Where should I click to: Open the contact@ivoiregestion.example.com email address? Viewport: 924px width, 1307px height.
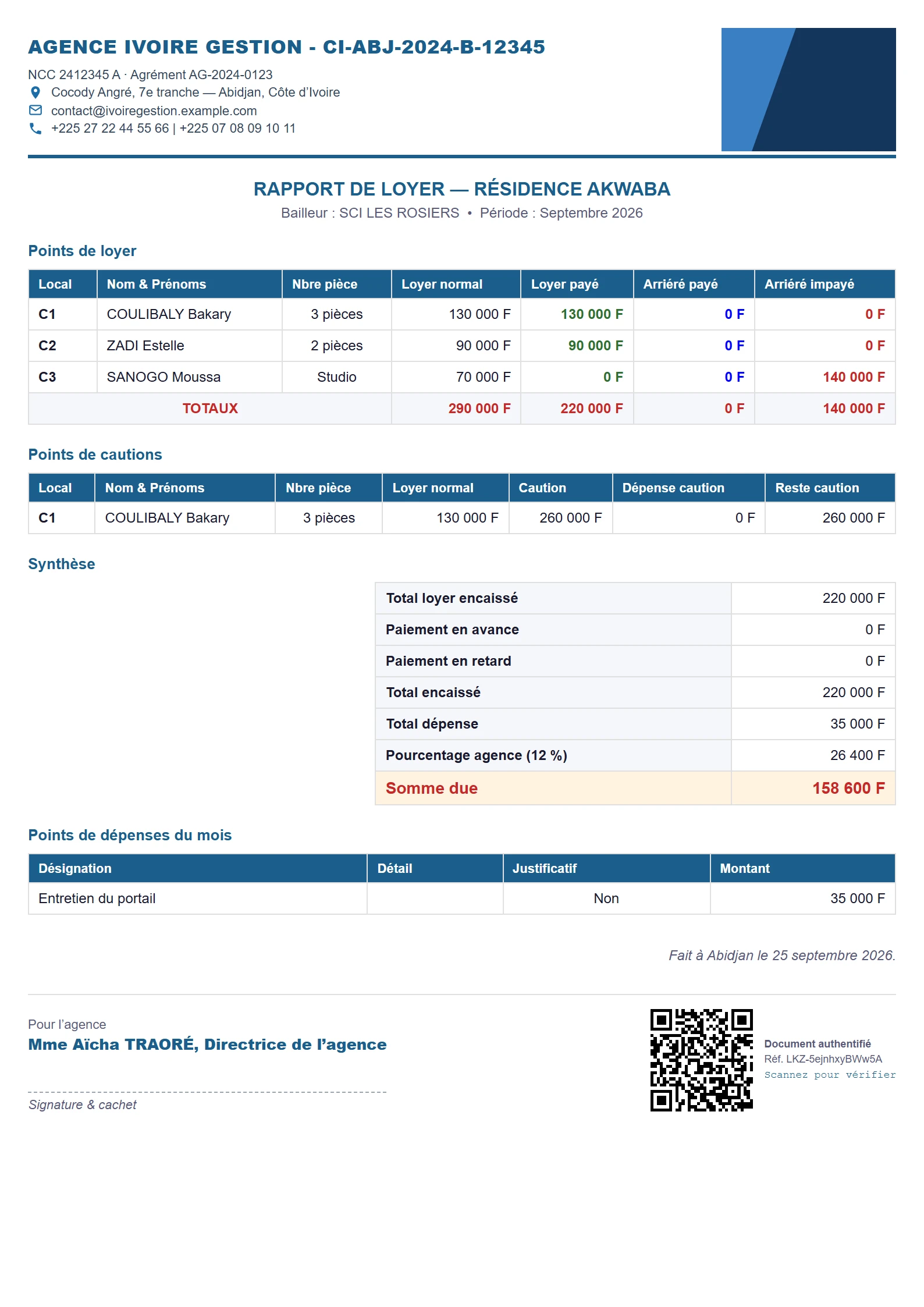pyautogui.click(x=154, y=111)
